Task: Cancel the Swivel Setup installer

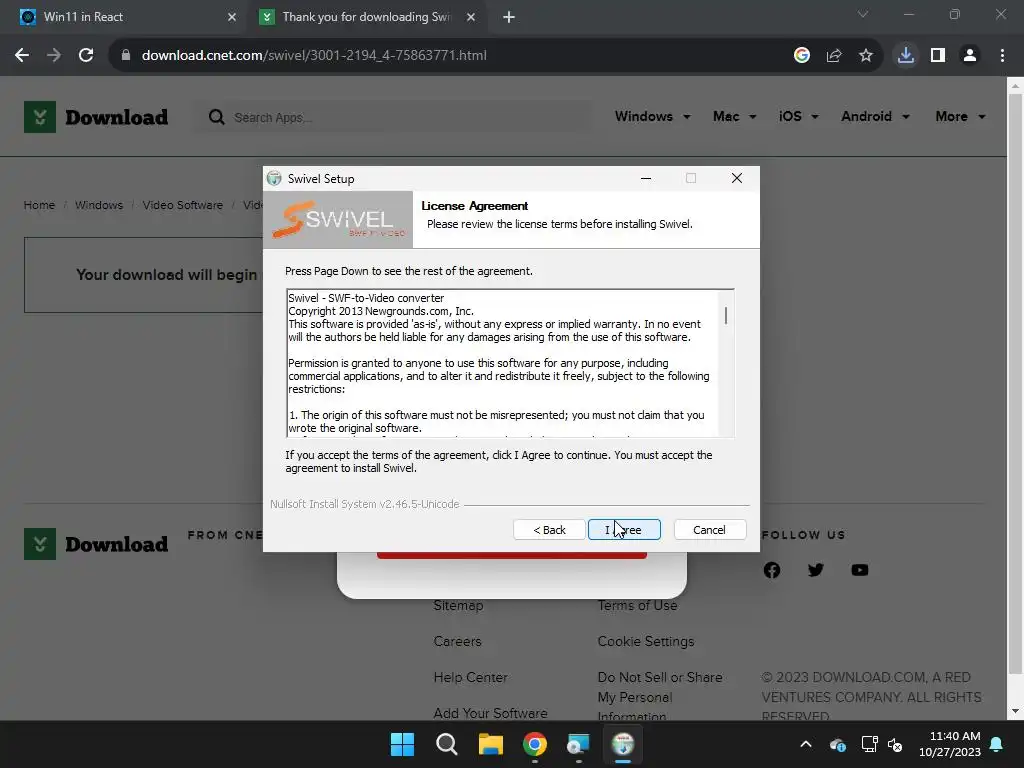Action: (709, 530)
